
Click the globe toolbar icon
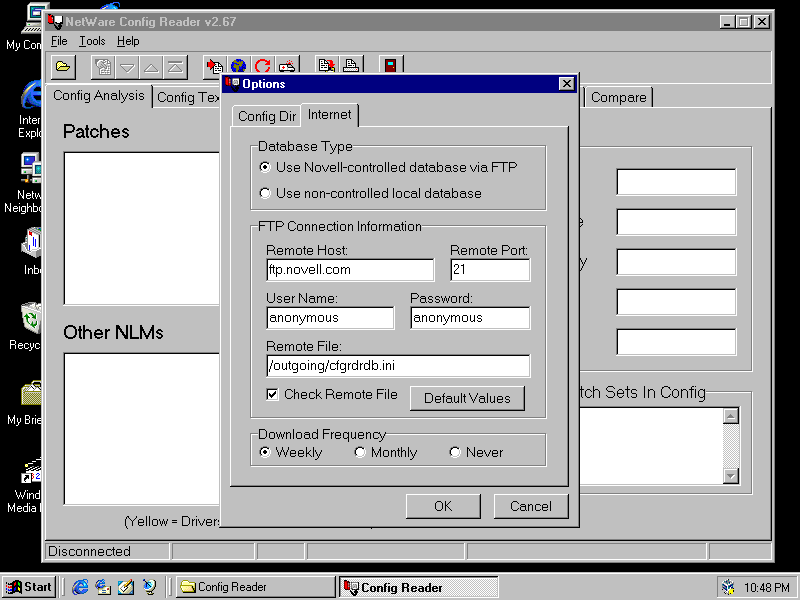(x=238, y=66)
